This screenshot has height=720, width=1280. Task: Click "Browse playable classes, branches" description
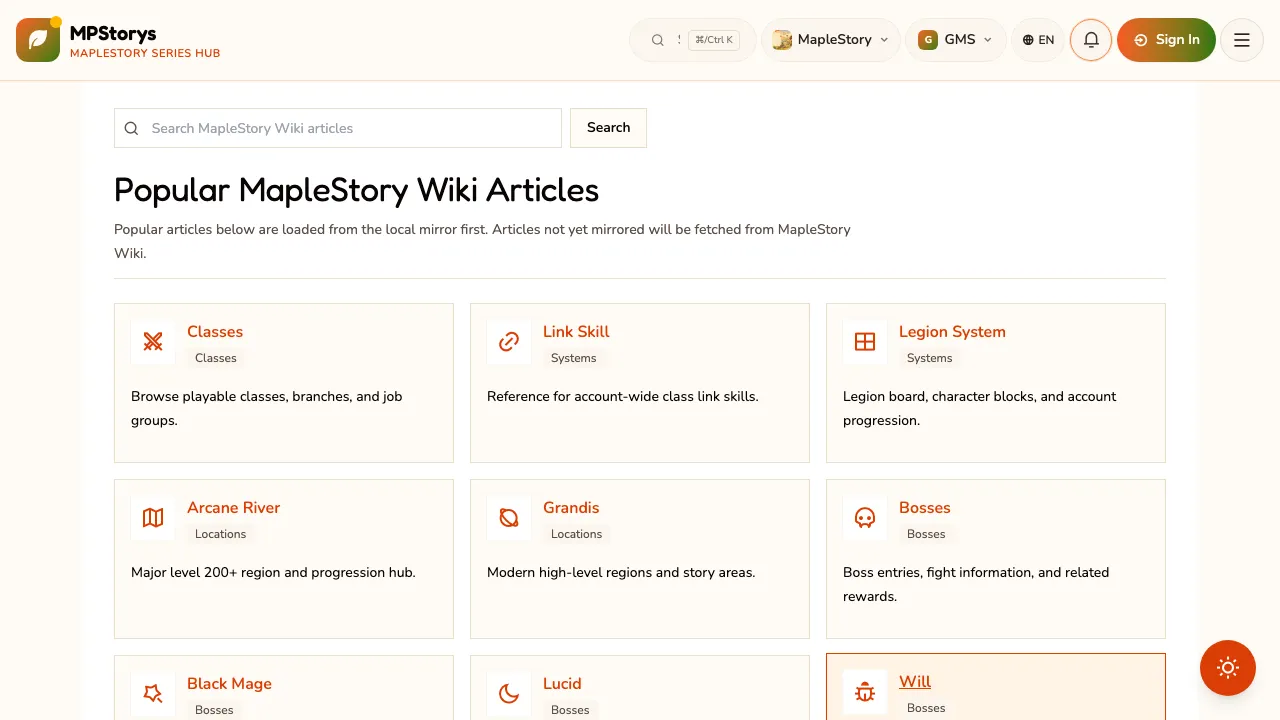point(267,408)
